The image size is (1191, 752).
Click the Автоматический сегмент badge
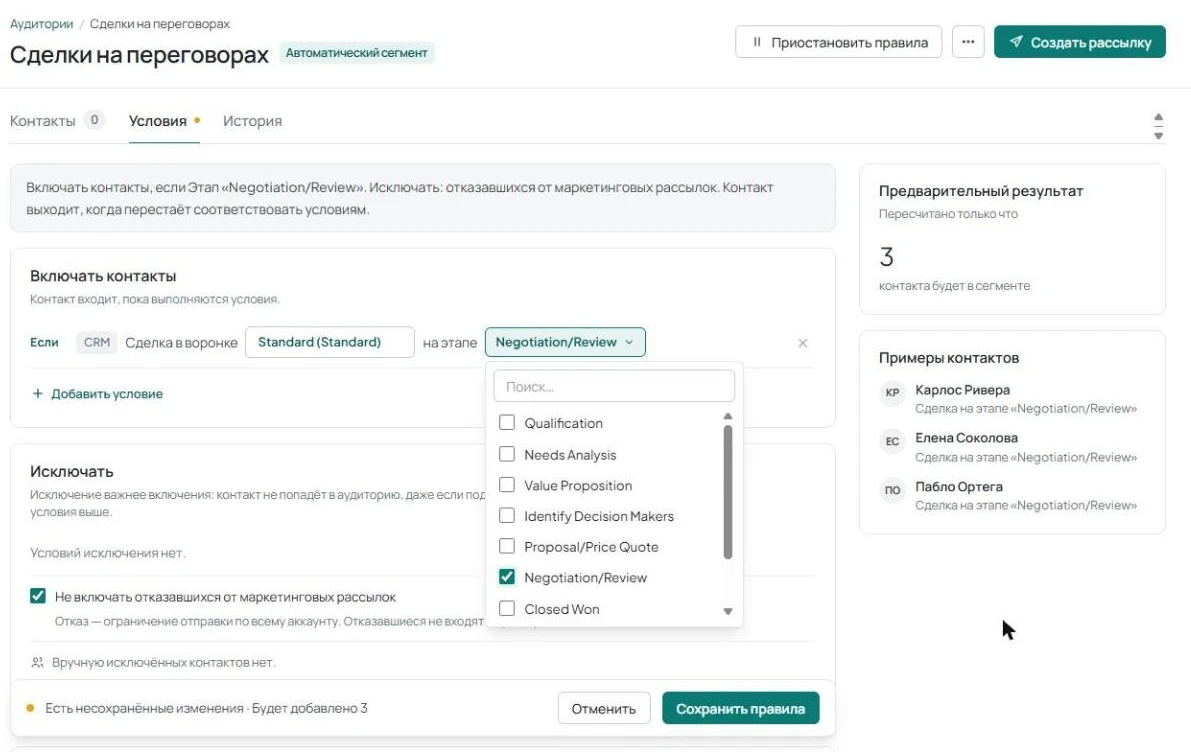356,52
